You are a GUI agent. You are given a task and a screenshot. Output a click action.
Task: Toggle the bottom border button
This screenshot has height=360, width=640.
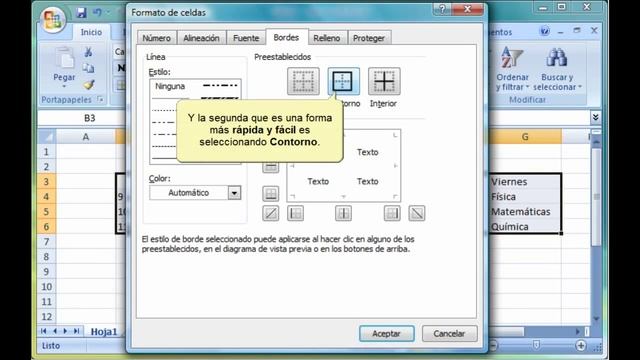pos(271,193)
